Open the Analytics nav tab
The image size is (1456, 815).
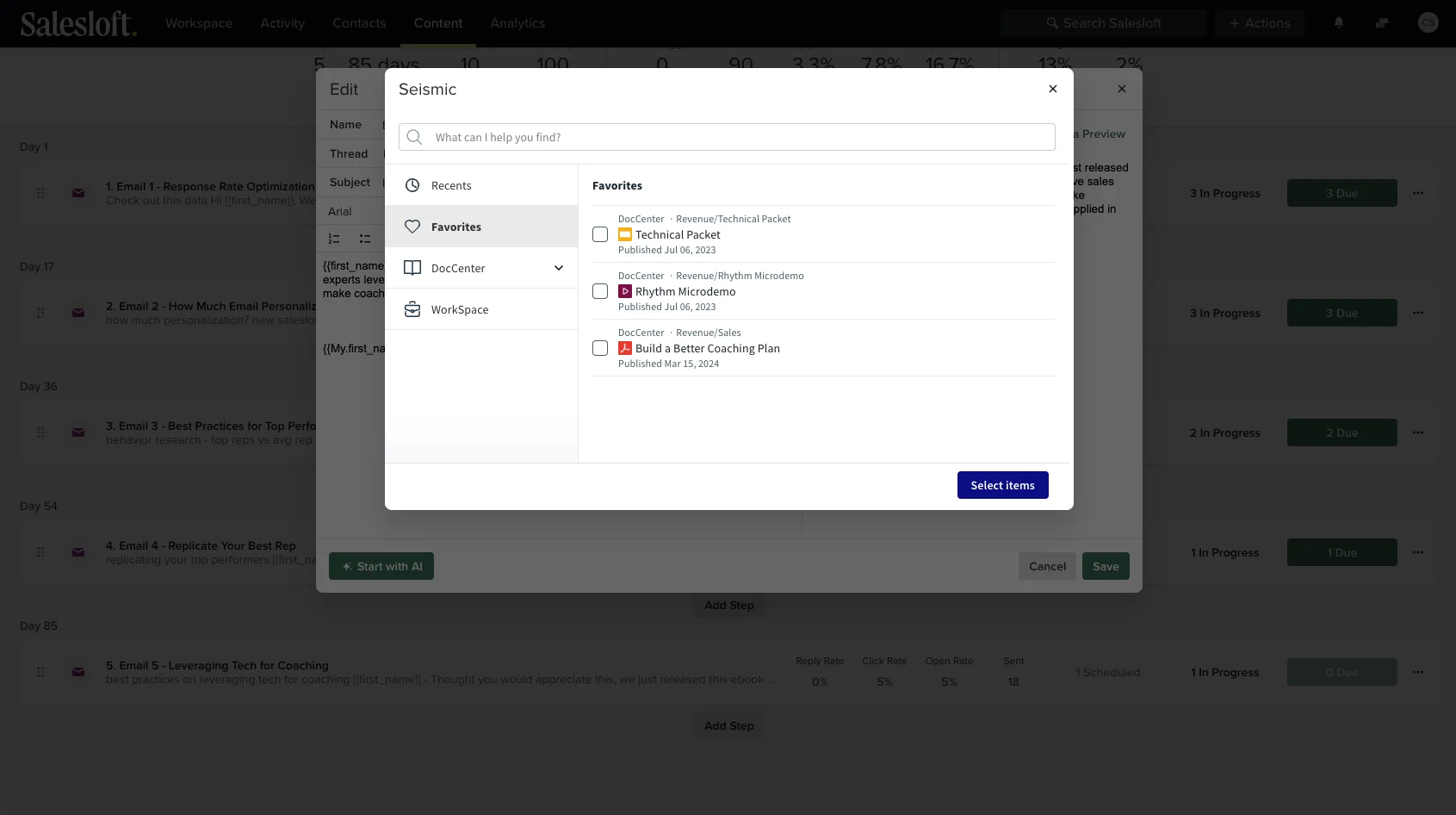click(x=517, y=23)
